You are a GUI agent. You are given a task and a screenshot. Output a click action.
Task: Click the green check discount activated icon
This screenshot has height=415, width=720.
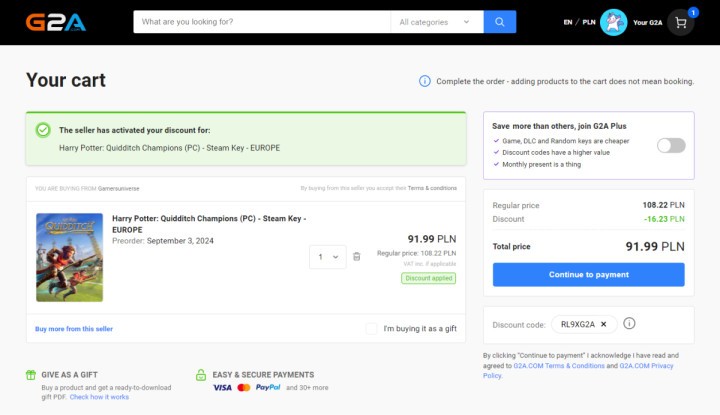(43, 130)
